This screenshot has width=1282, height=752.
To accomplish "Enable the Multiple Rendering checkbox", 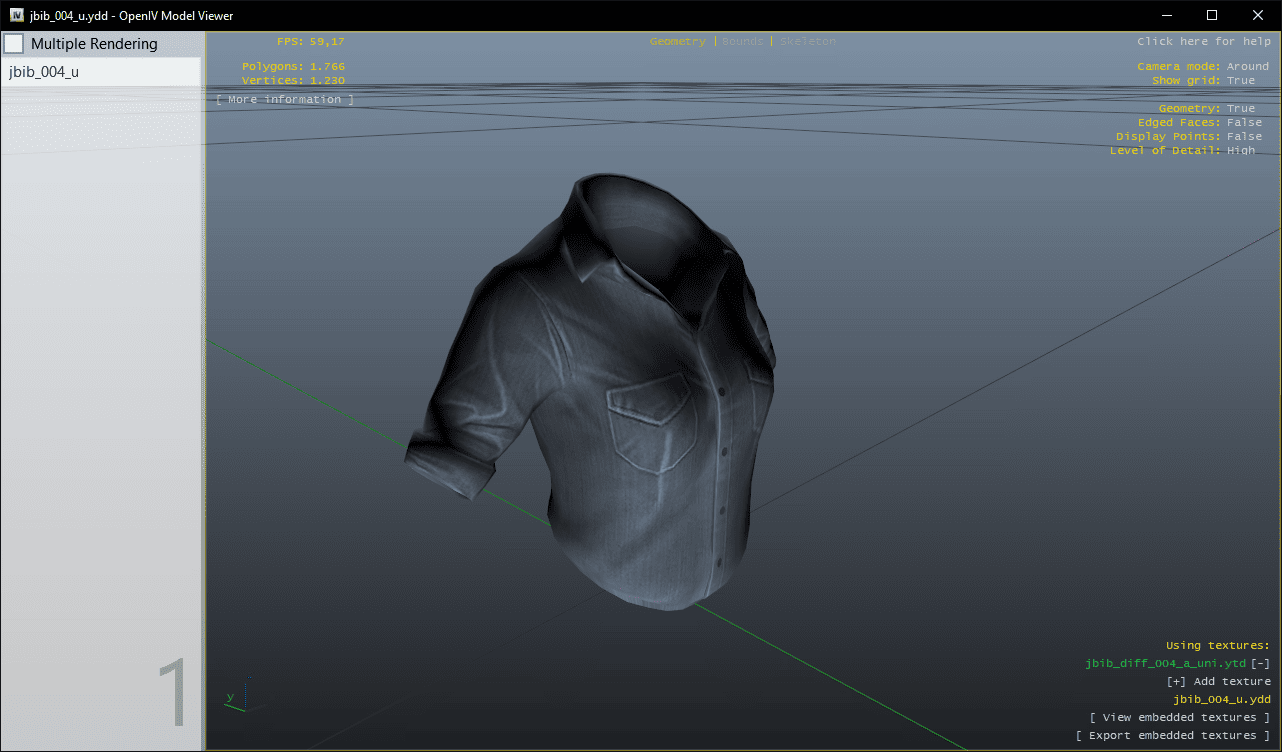I will [x=14, y=44].
